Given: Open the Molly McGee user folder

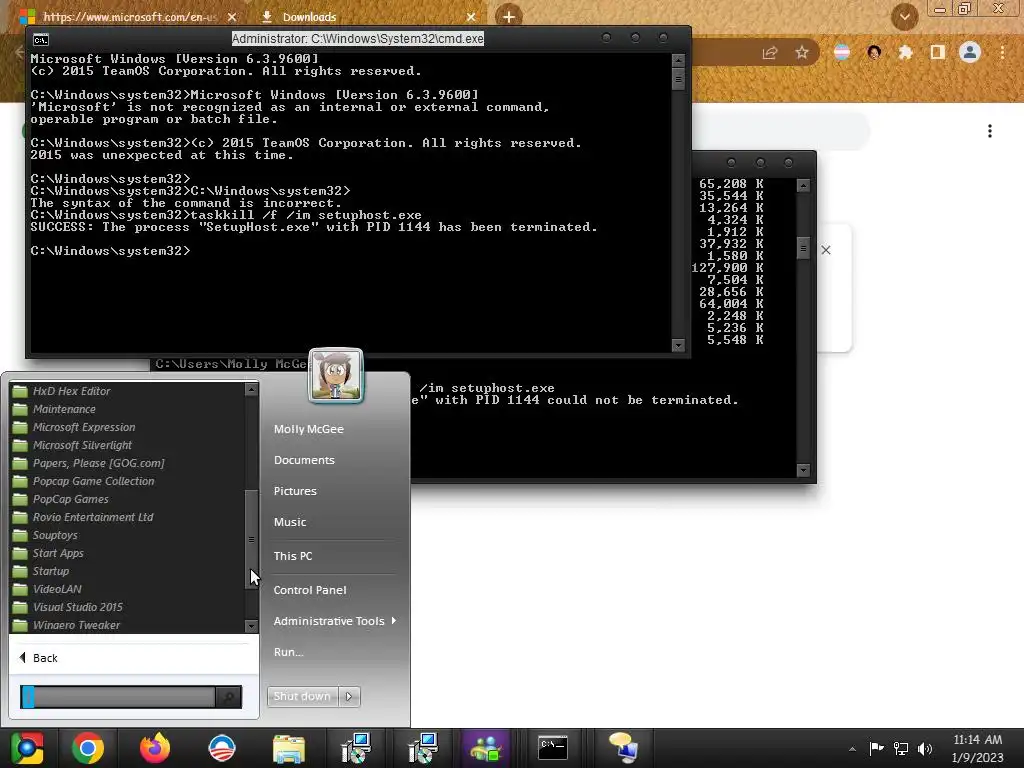Looking at the screenshot, I should (x=308, y=429).
